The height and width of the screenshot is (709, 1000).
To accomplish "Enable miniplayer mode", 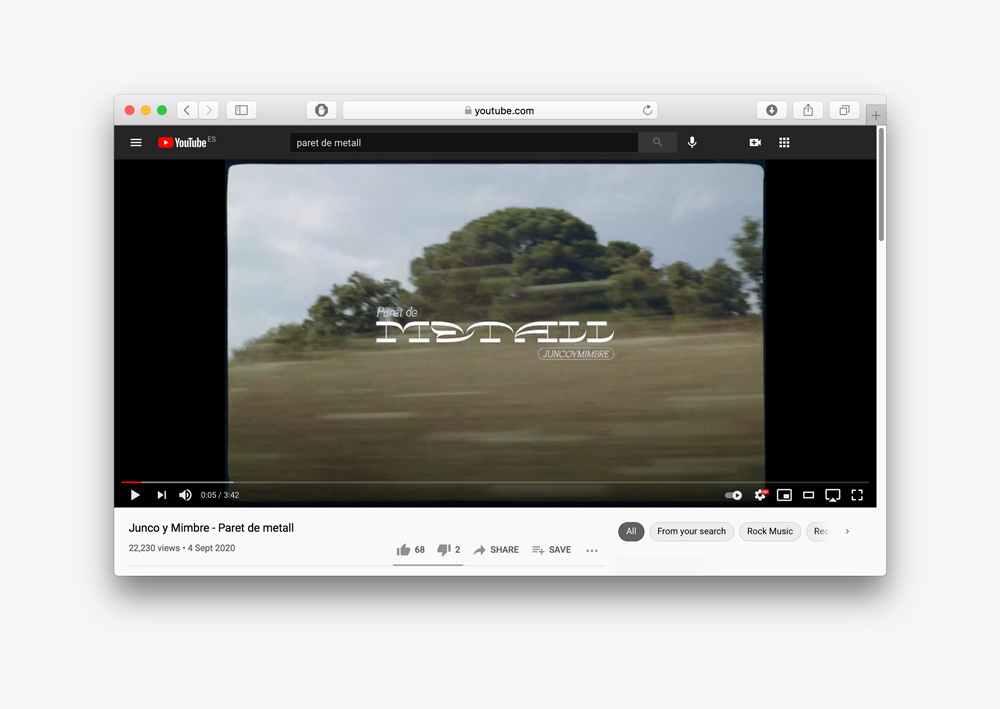I will [x=784, y=495].
